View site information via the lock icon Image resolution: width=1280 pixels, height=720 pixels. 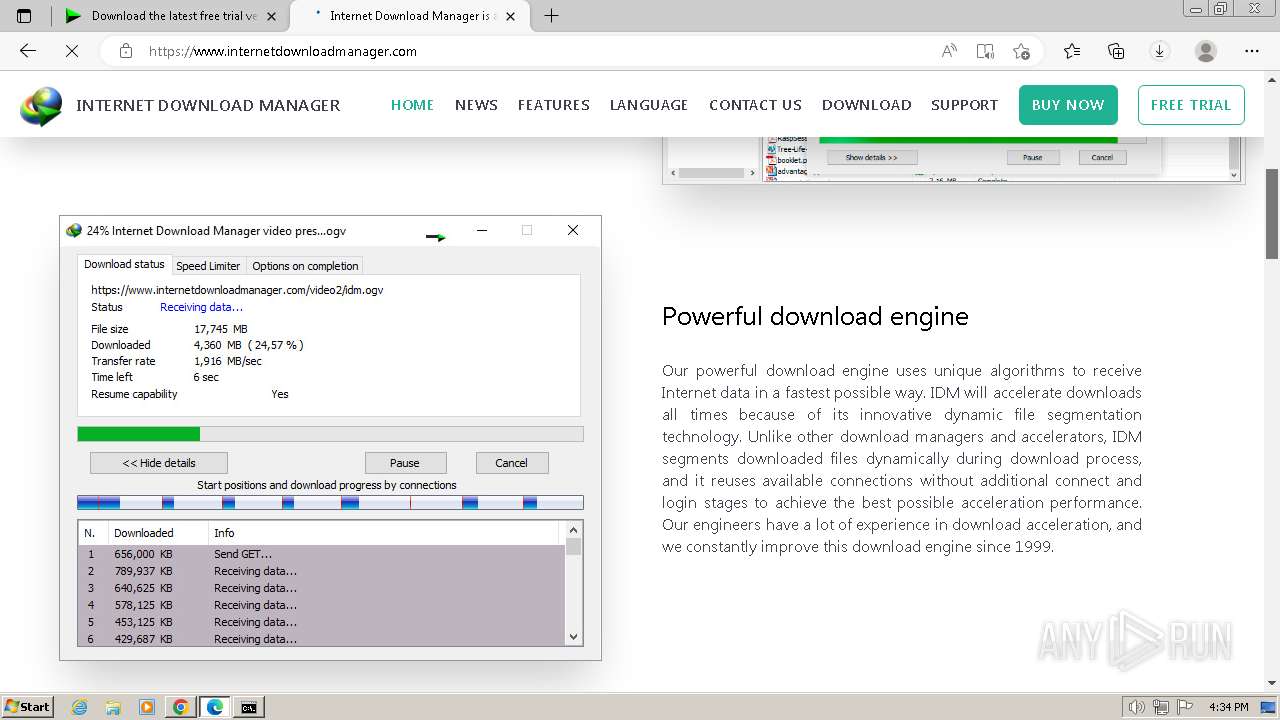point(126,51)
